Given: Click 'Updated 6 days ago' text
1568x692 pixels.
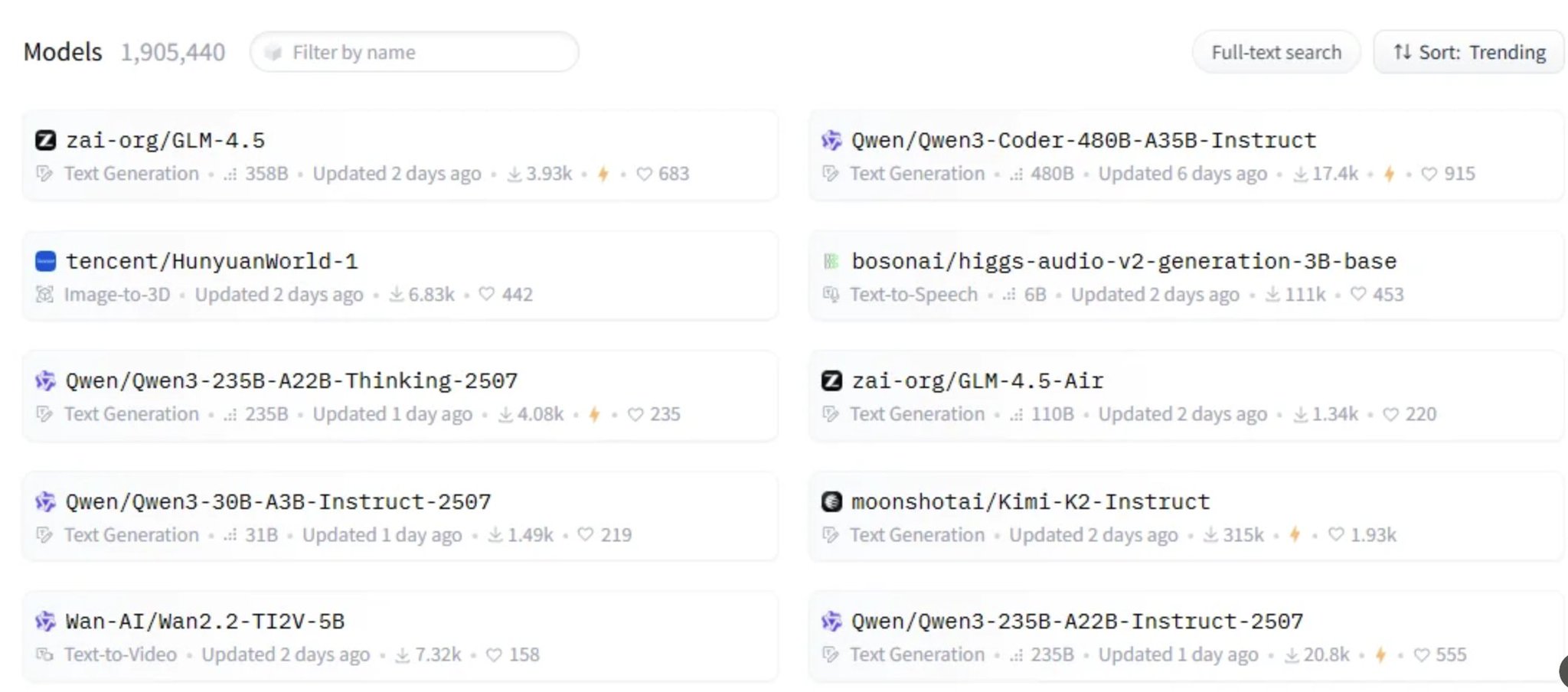Looking at the screenshot, I should (x=1183, y=174).
